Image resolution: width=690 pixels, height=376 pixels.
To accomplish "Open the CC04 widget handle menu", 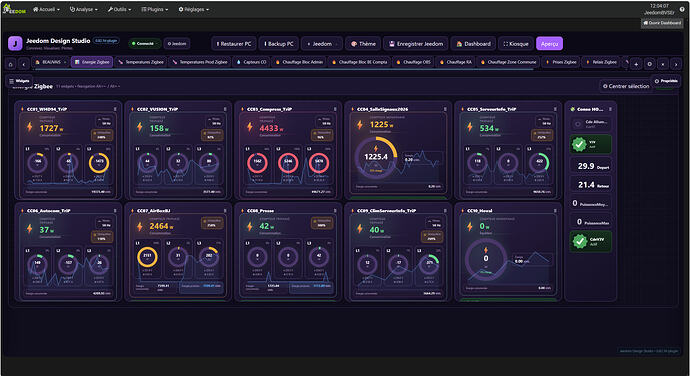I will (x=445, y=109).
